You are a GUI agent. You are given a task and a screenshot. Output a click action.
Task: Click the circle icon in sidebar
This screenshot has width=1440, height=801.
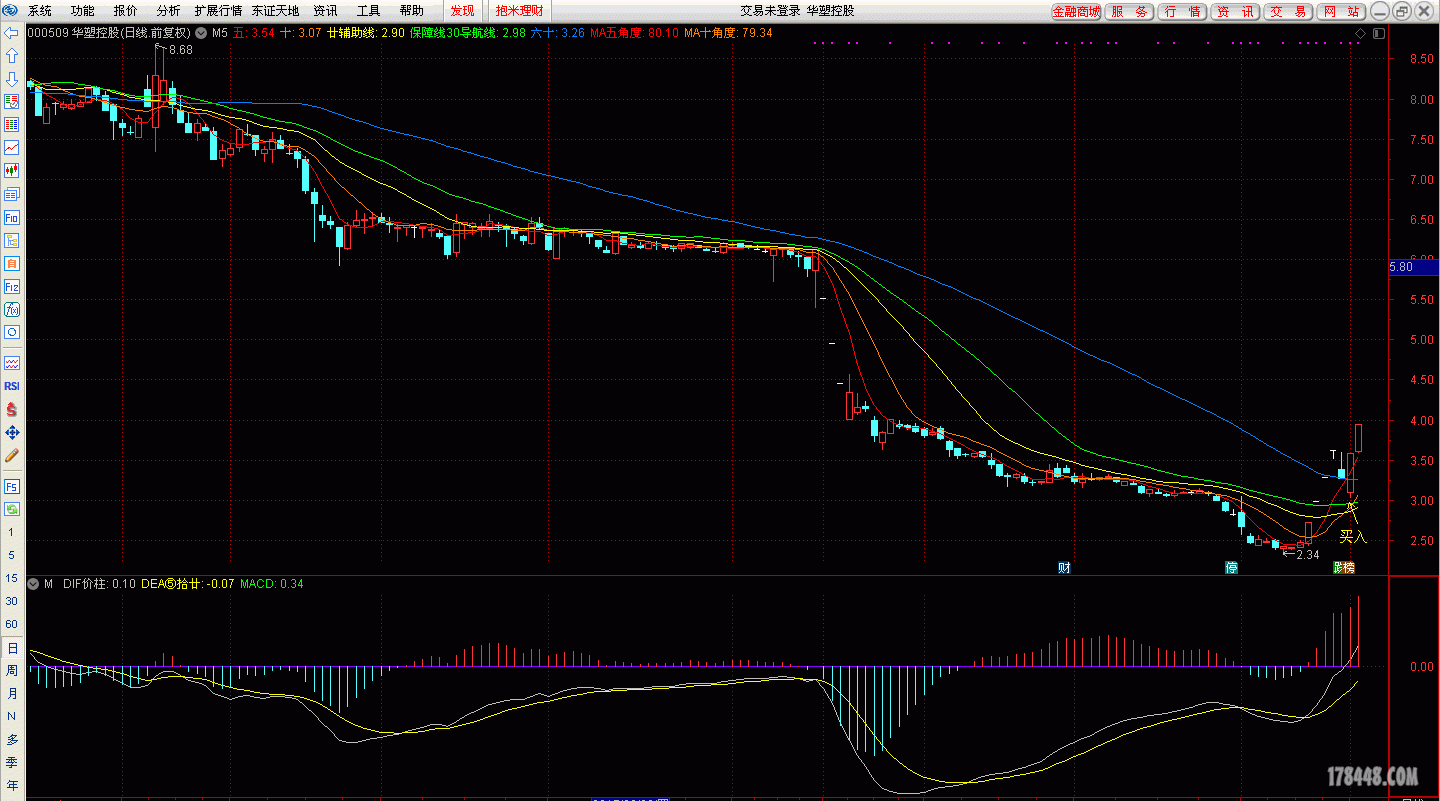tap(12, 332)
